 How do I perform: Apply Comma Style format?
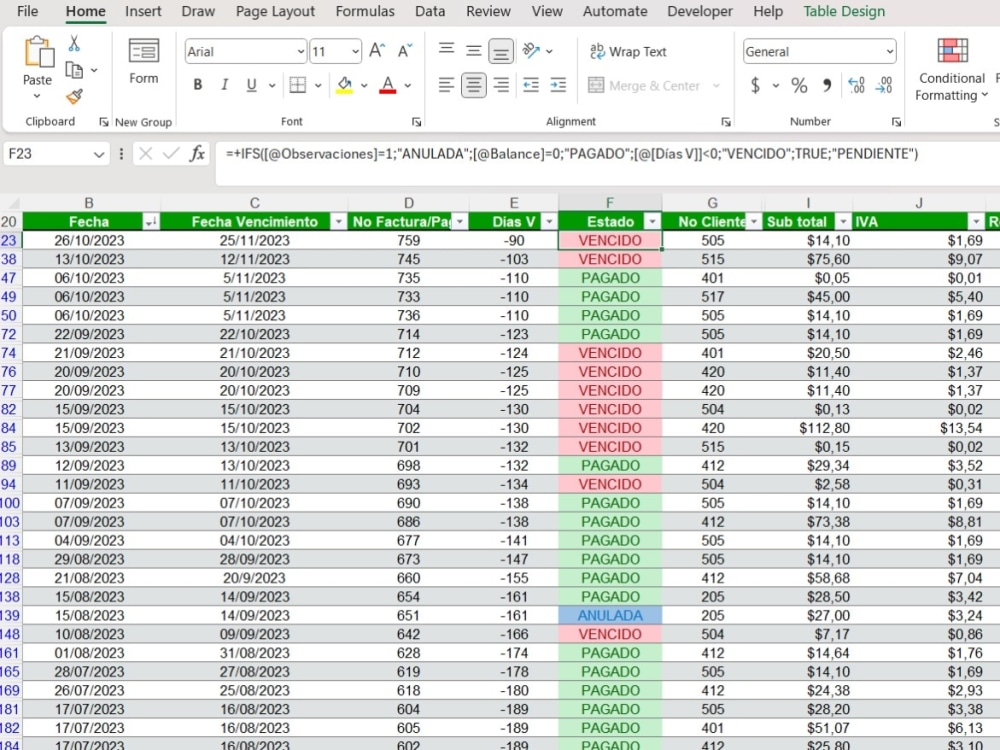click(827, 85)
